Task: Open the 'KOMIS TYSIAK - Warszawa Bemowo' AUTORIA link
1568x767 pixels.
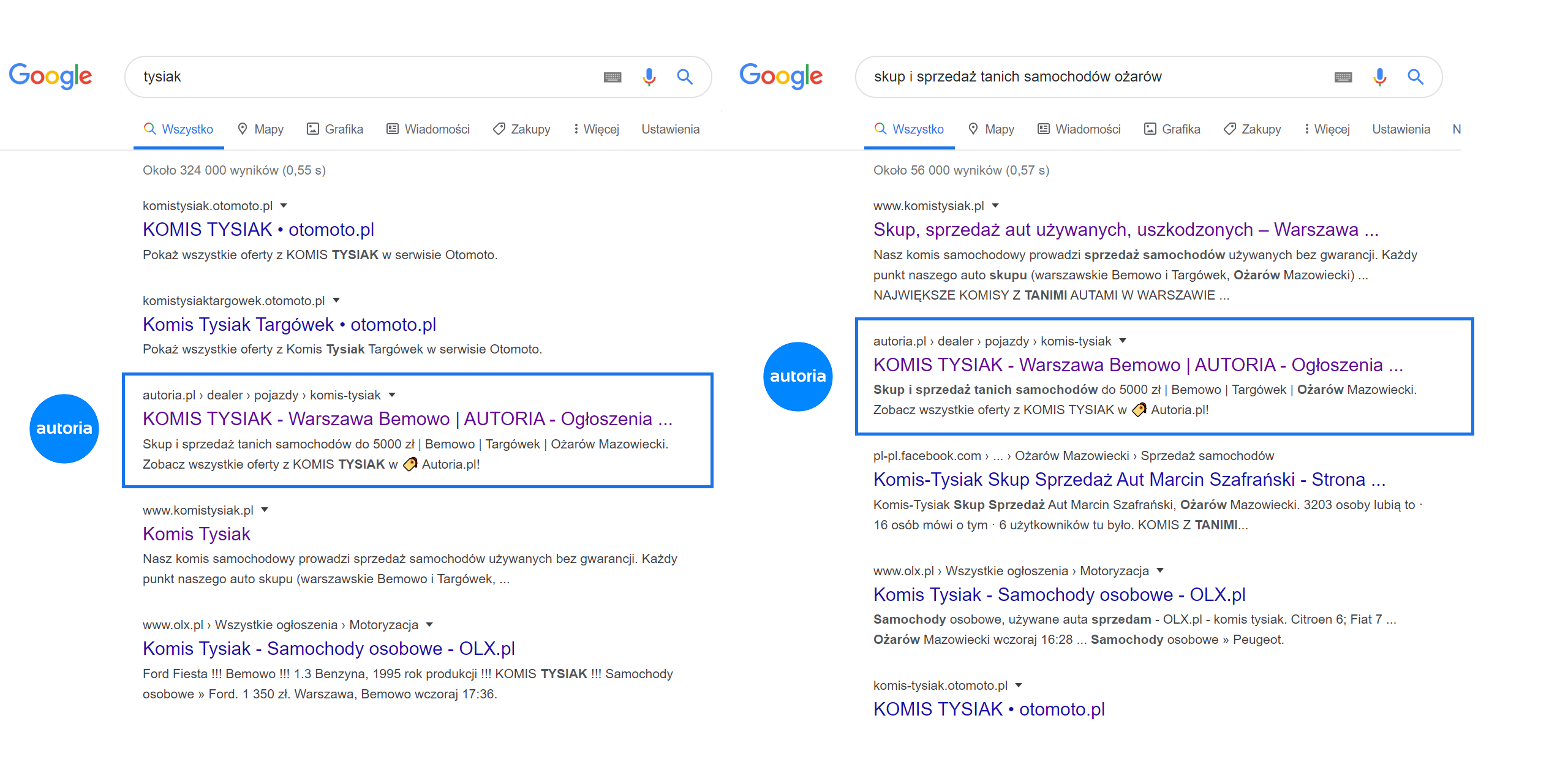Action: tap(407, 419)
